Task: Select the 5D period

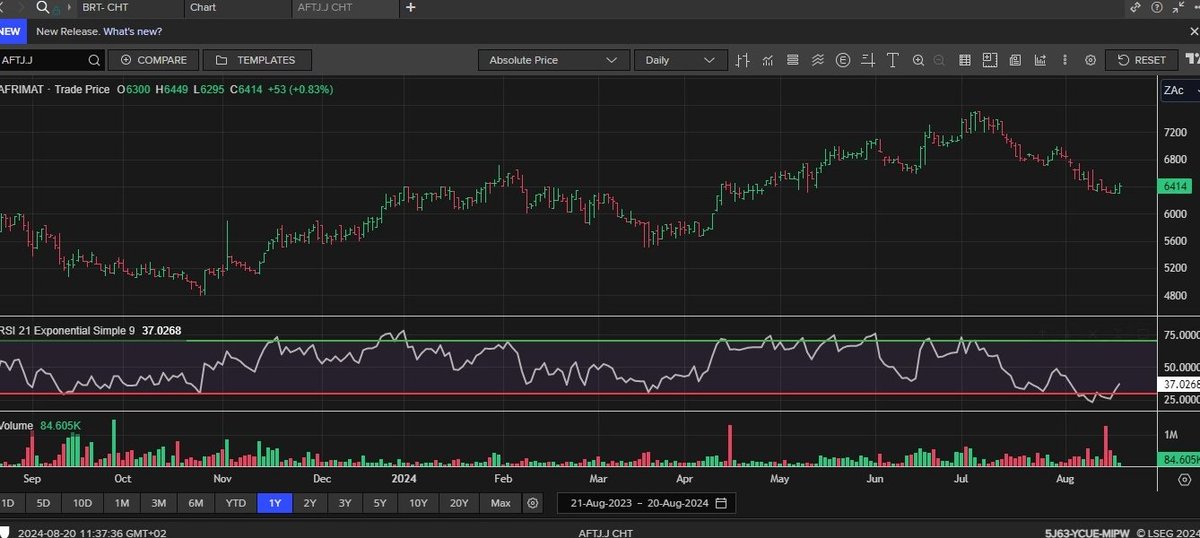Action: coord(43,502)
